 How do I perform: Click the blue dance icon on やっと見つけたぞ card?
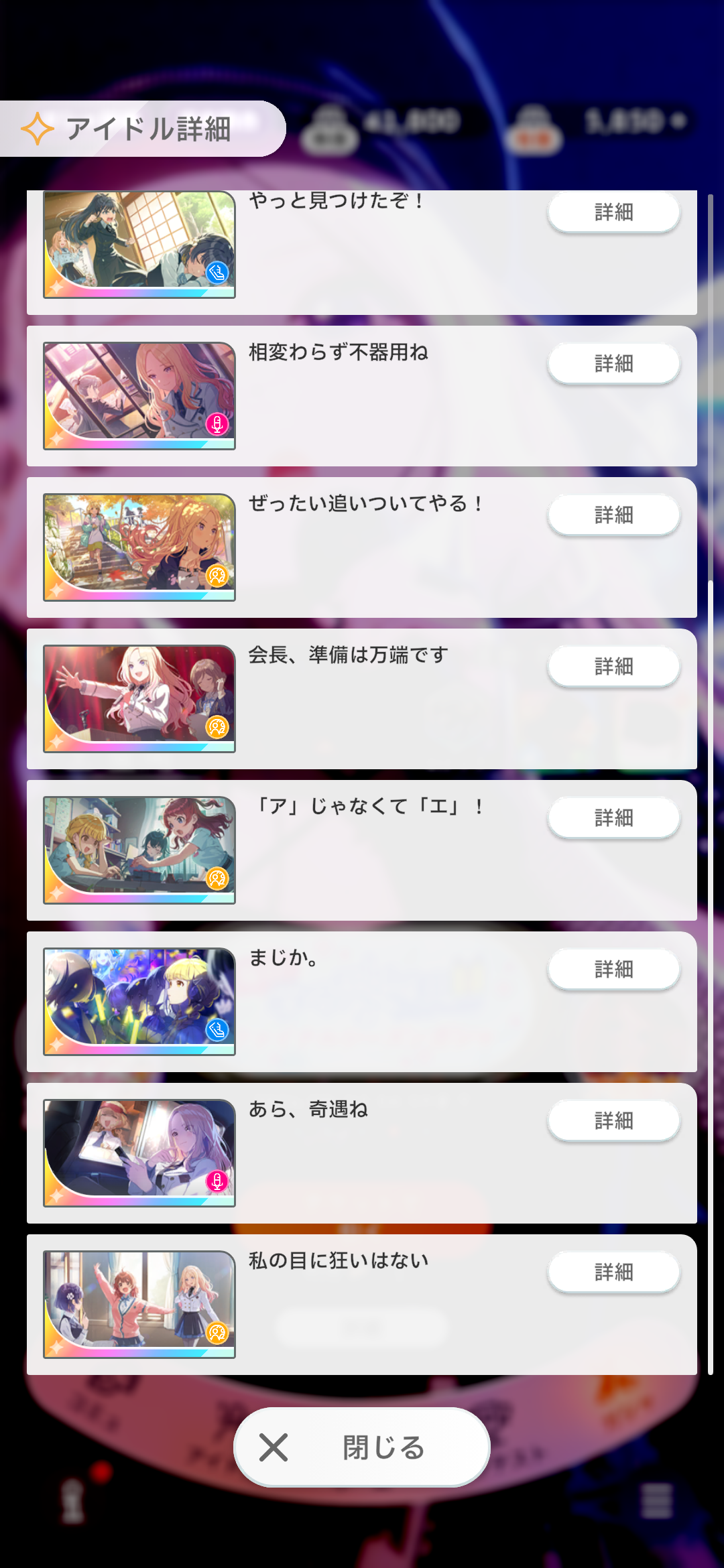pyautogui.click(x=217, y=273)
